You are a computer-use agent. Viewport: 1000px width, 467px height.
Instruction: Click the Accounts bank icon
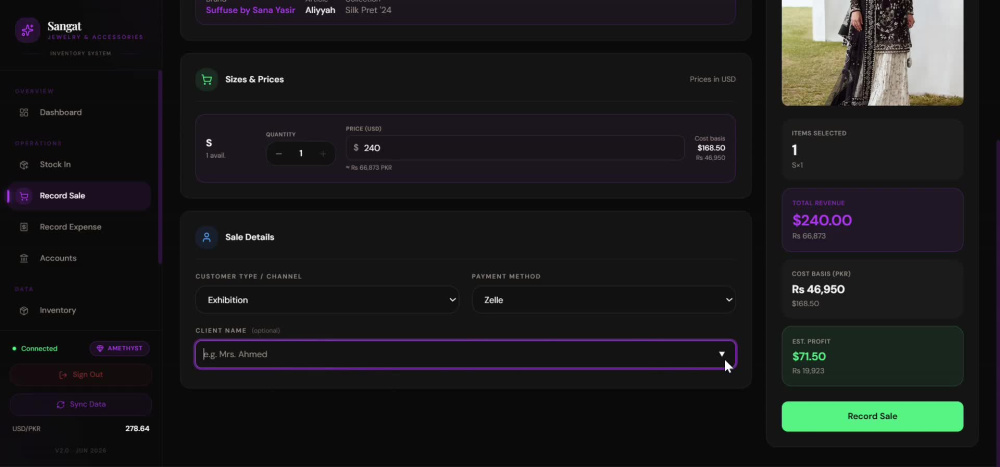coord(24,258)
